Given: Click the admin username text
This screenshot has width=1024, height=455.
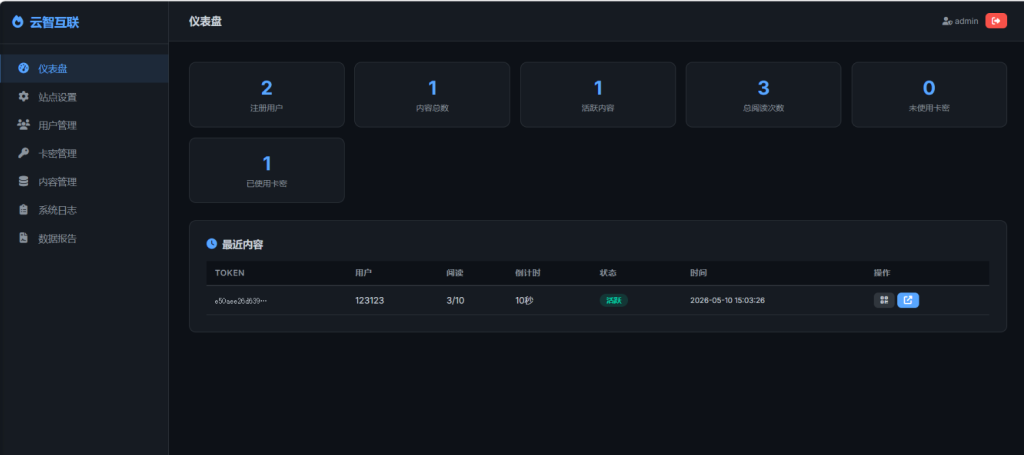Looking at the screenshot, I should click(x=967, y=21).
